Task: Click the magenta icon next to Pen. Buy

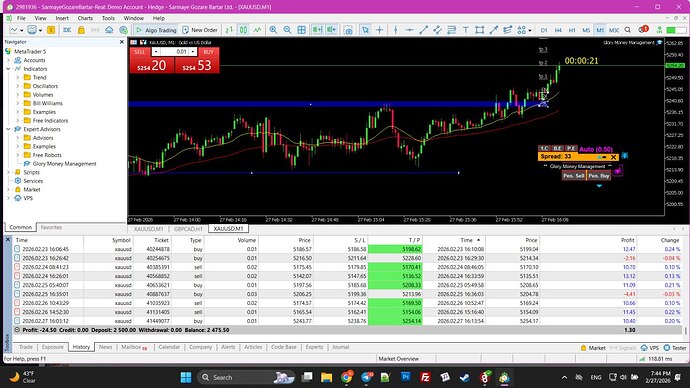Action: 618,171
